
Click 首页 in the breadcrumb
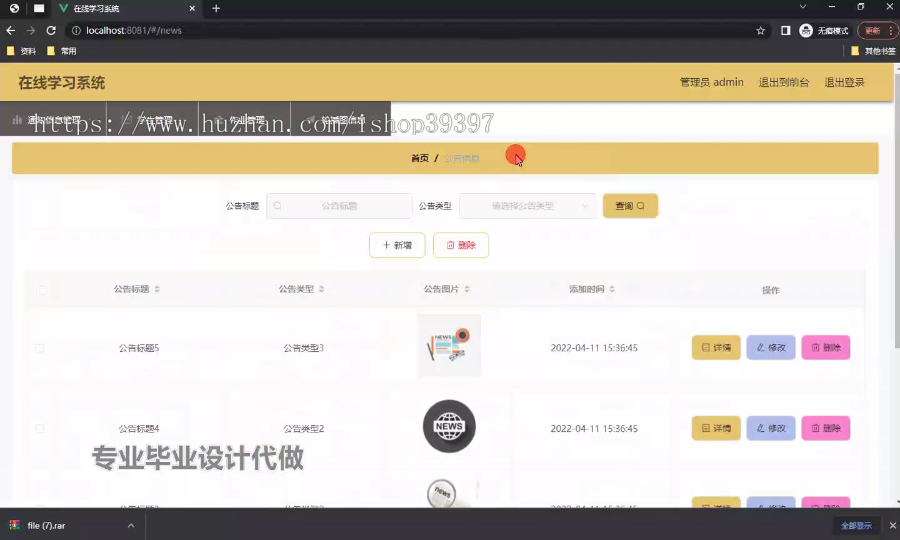[420, 158]
